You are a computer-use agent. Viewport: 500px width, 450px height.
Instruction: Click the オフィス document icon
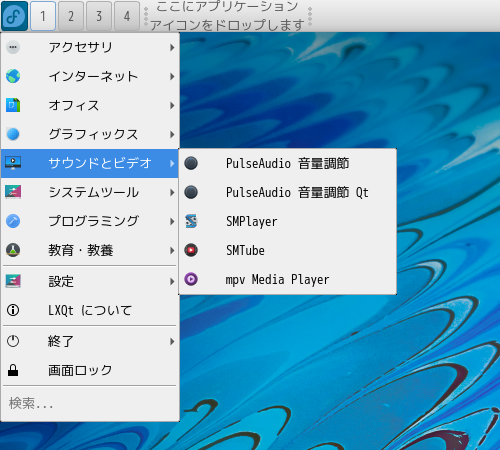[x=13, y=105]
